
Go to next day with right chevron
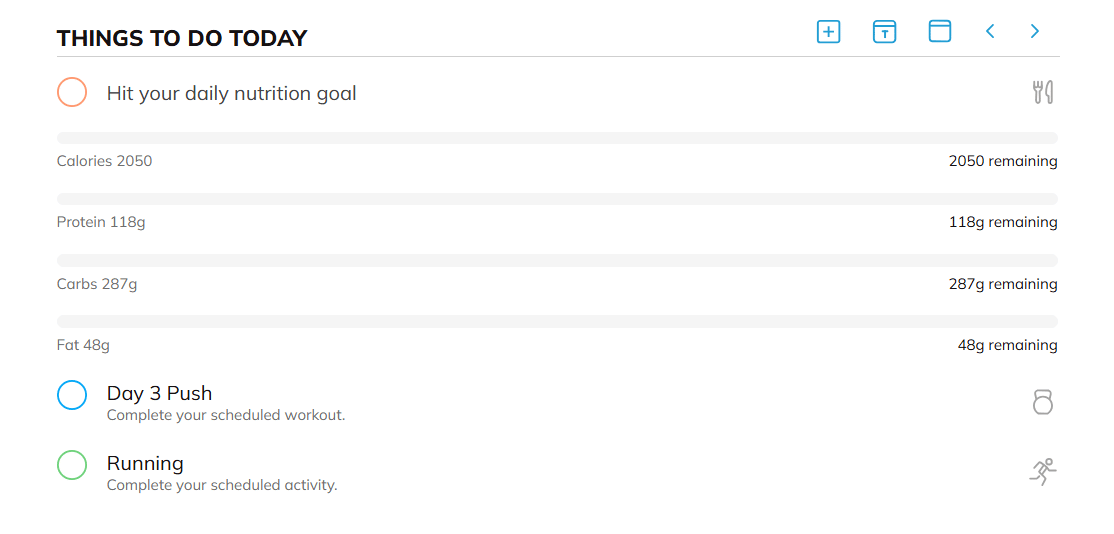(x=1035, y=32)
